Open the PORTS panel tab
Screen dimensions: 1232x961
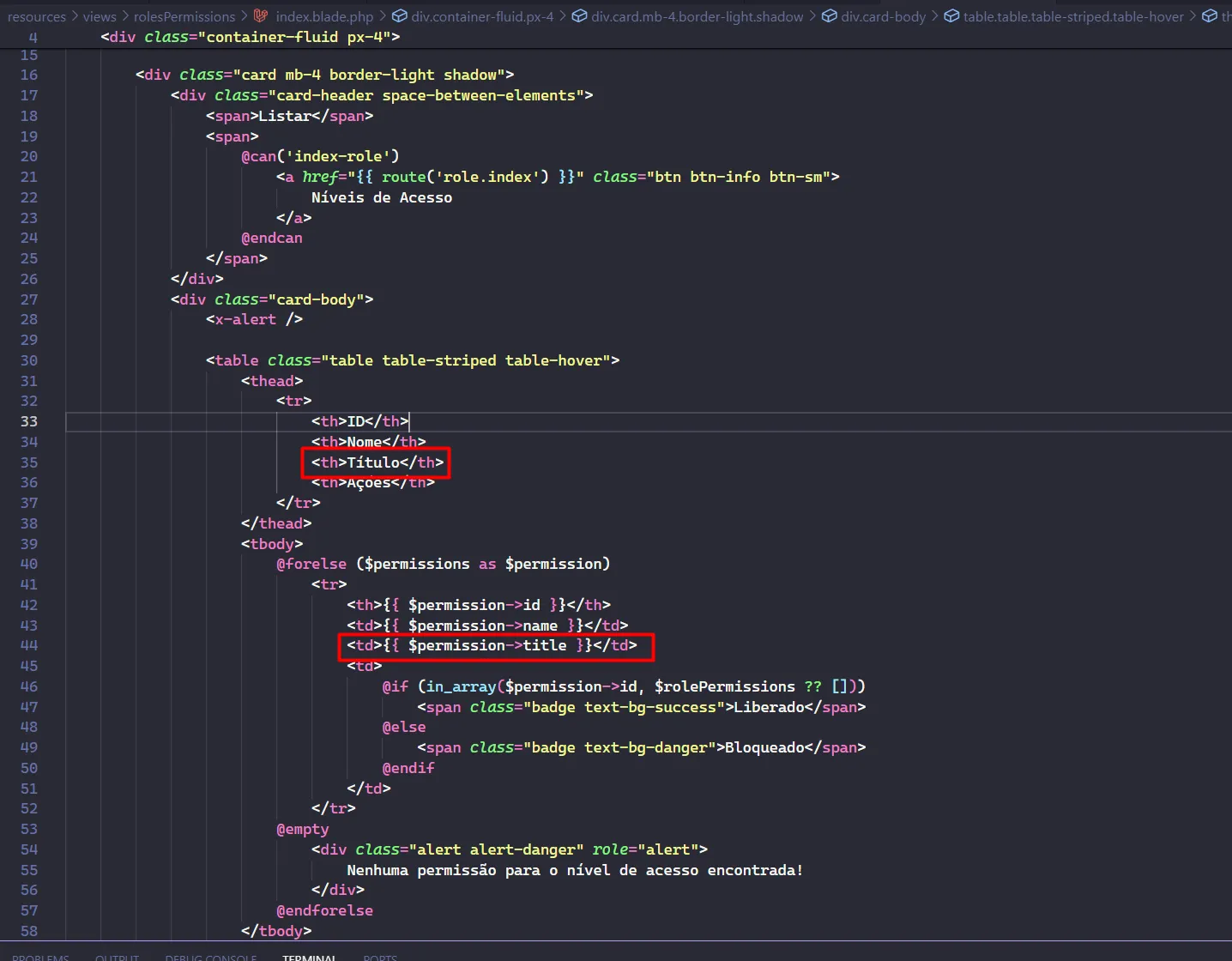pyautogui.click(x=380, y=957)
